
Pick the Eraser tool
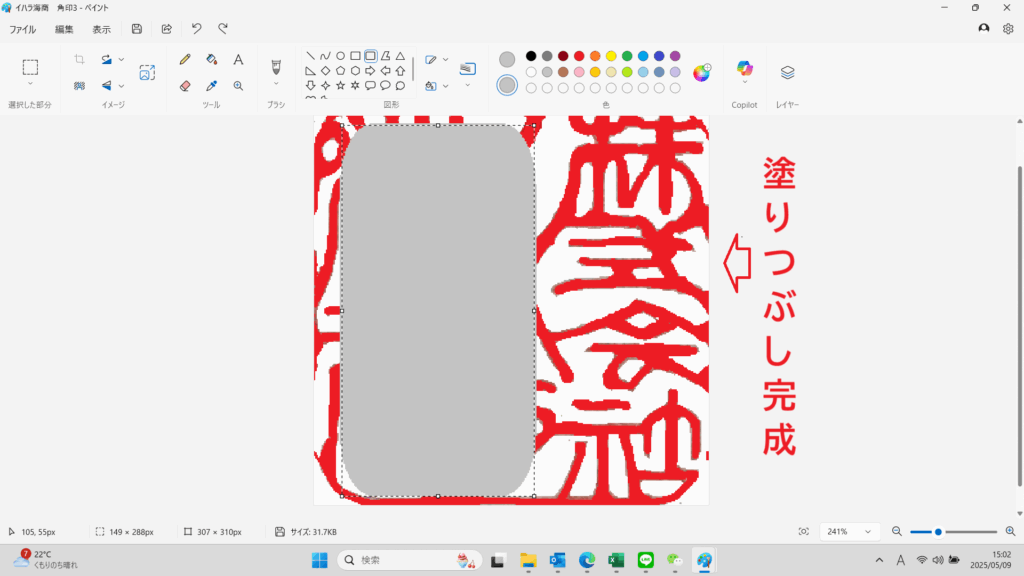pyautogui.click(x=185, y=86)
